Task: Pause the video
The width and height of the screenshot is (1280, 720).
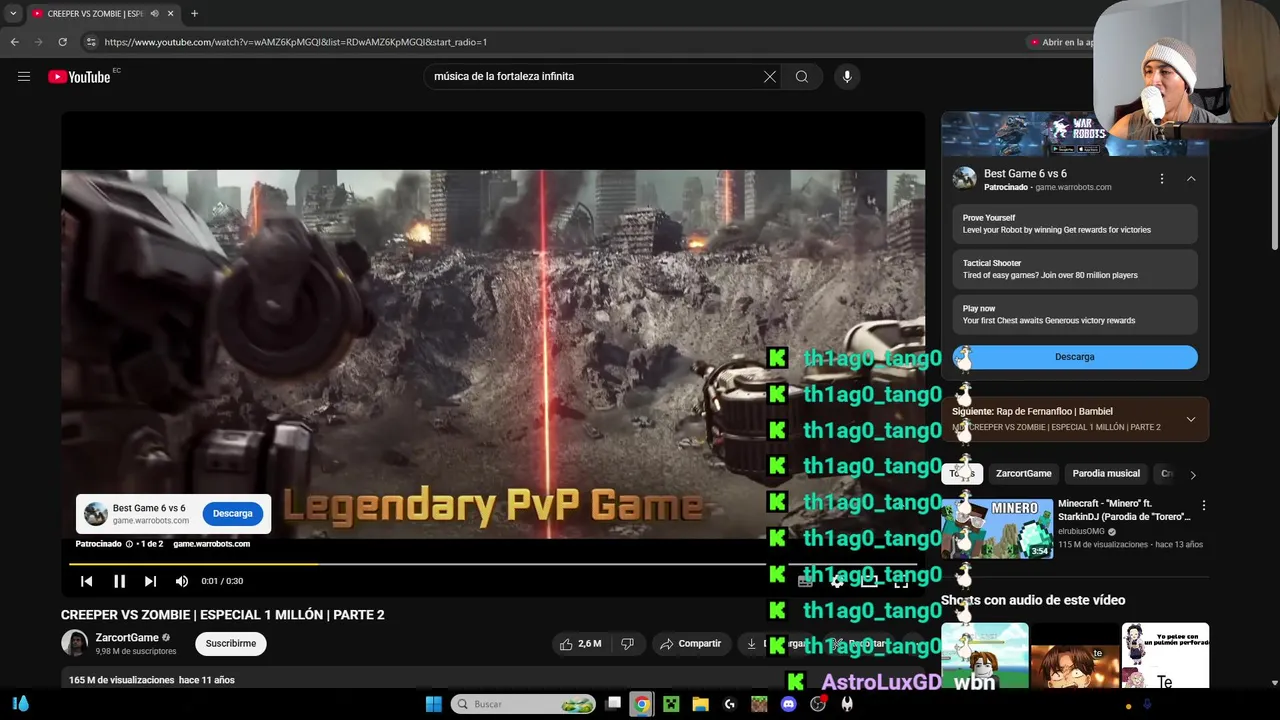Action: (x=119, y=581)
